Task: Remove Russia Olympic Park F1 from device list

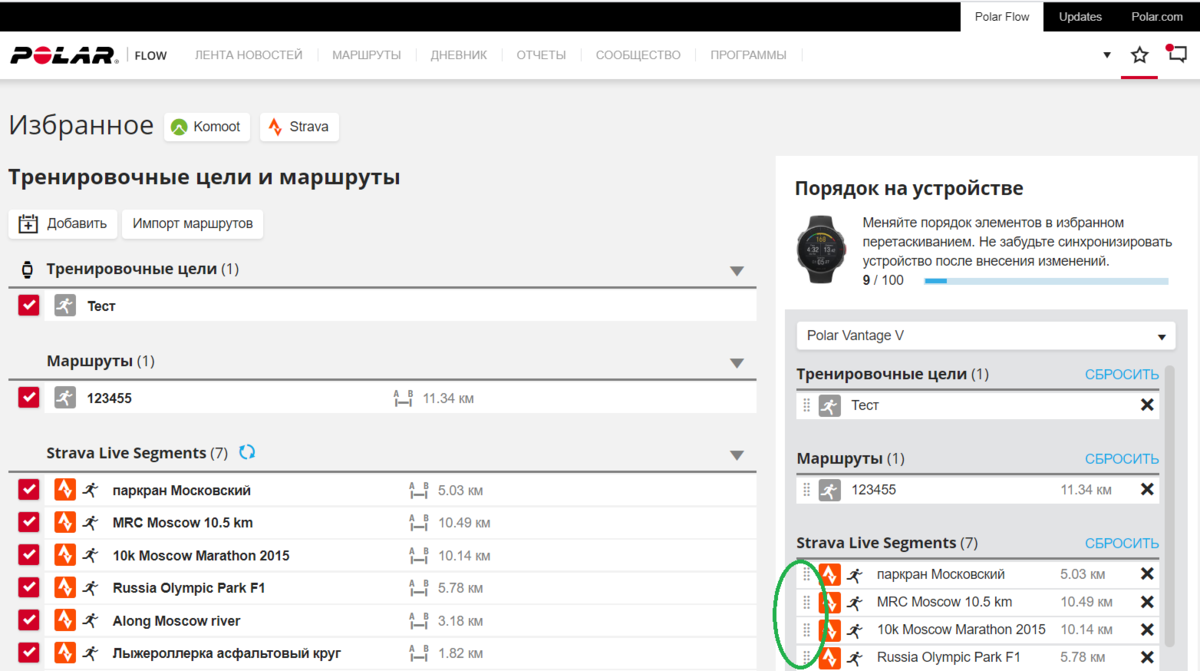Action: [x=1147, y=658]
